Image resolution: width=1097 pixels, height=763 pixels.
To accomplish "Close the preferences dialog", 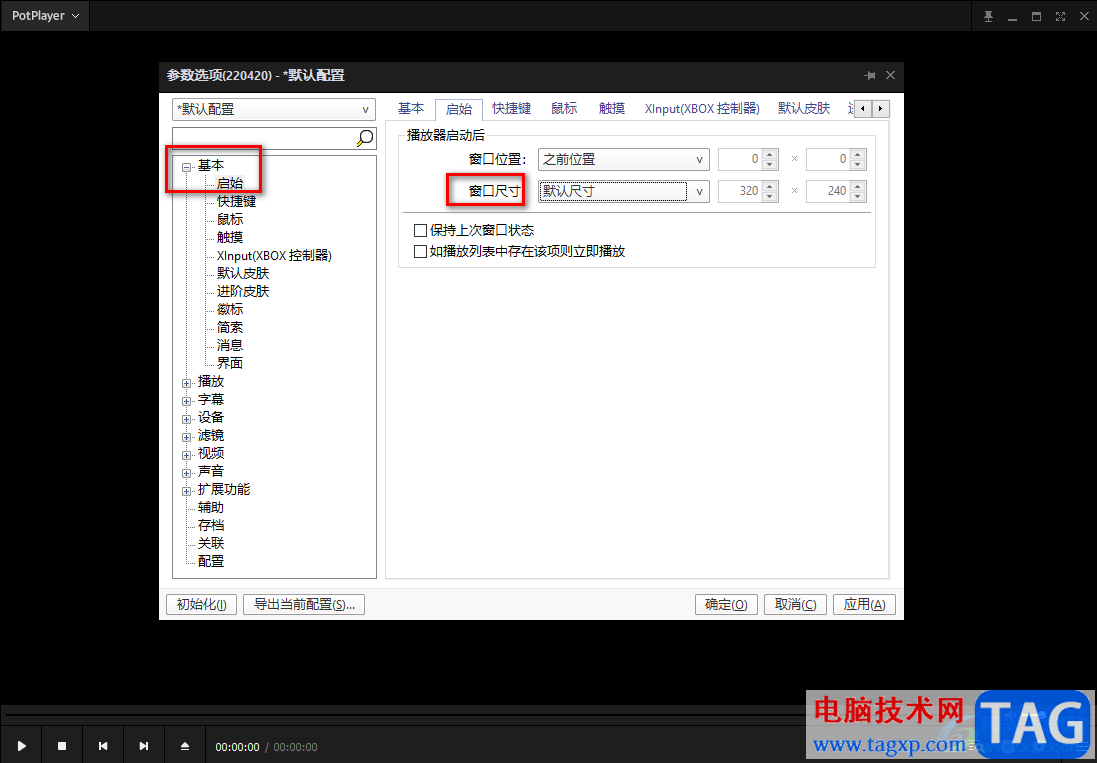I will tap(890, 76).
